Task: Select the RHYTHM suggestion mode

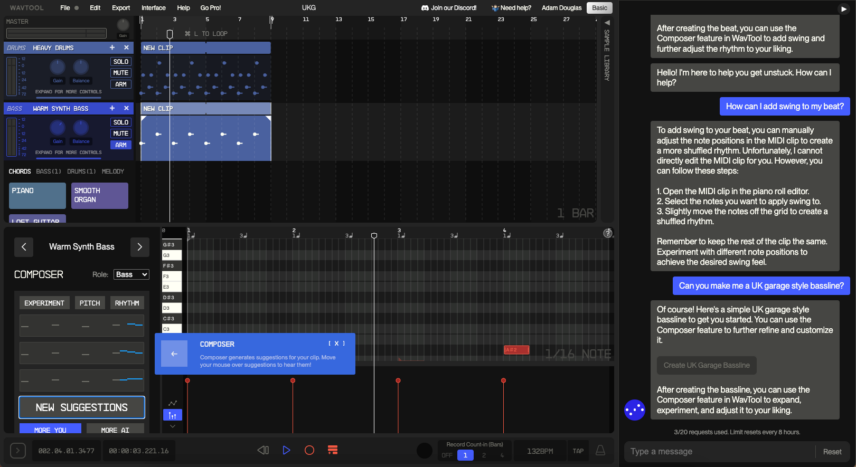Action: click(127, 303)
